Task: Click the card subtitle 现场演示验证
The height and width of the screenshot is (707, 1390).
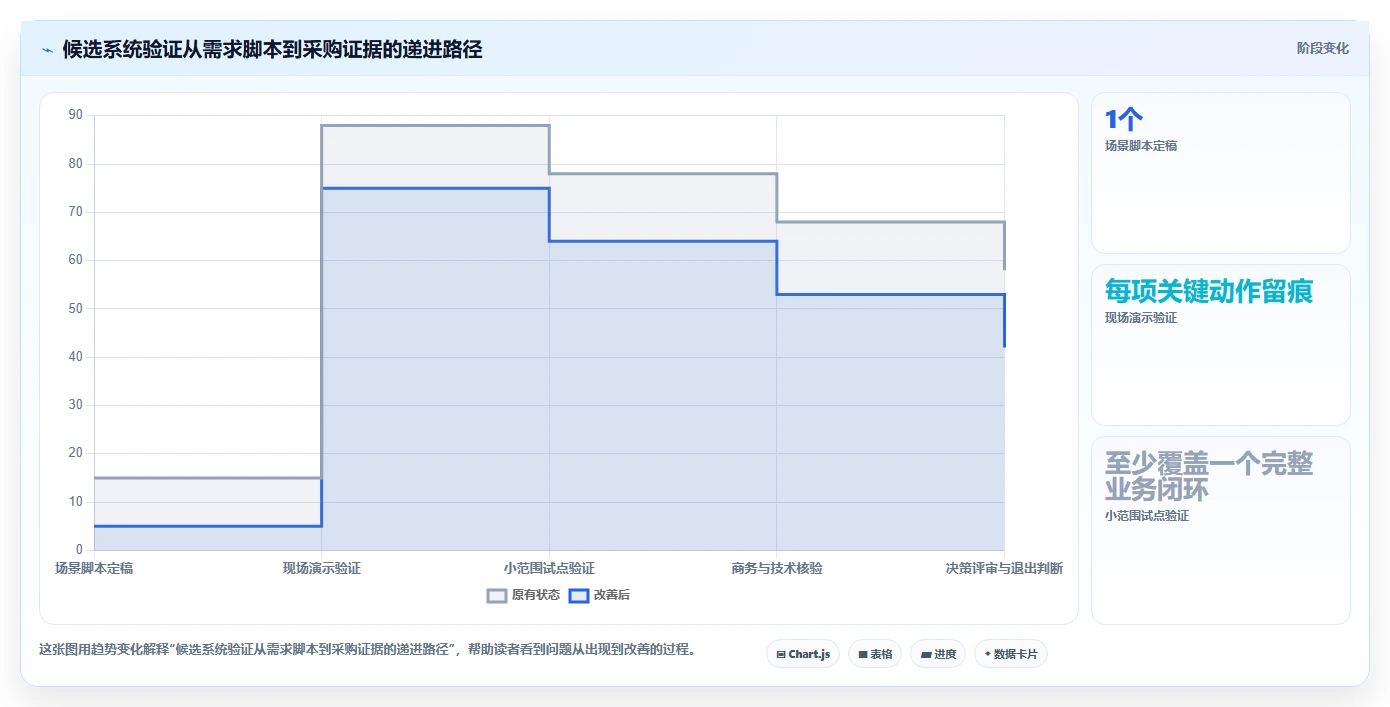Action: [1141, 318]
